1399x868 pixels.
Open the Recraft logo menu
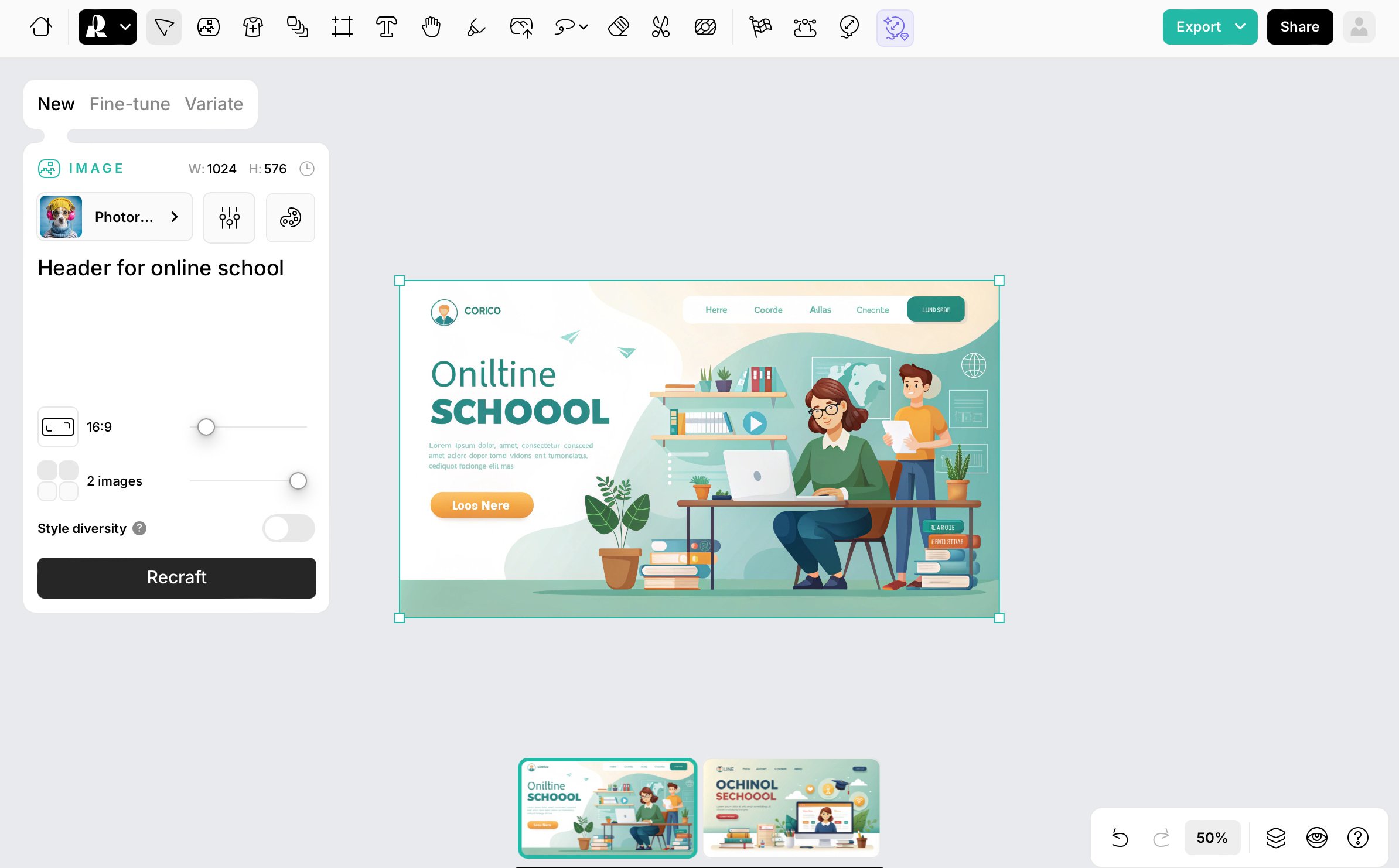click(x=108, y=27)
